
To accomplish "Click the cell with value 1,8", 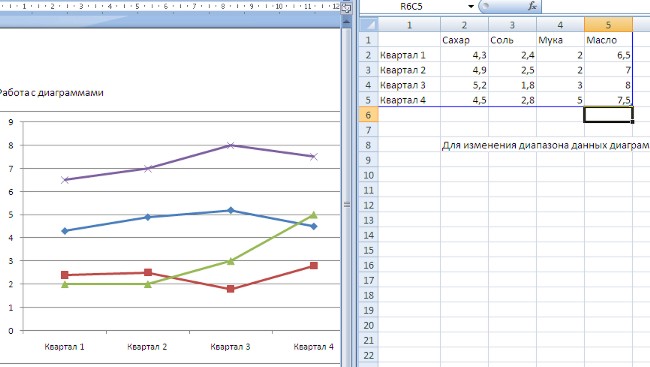I will [x=512, y=85].
